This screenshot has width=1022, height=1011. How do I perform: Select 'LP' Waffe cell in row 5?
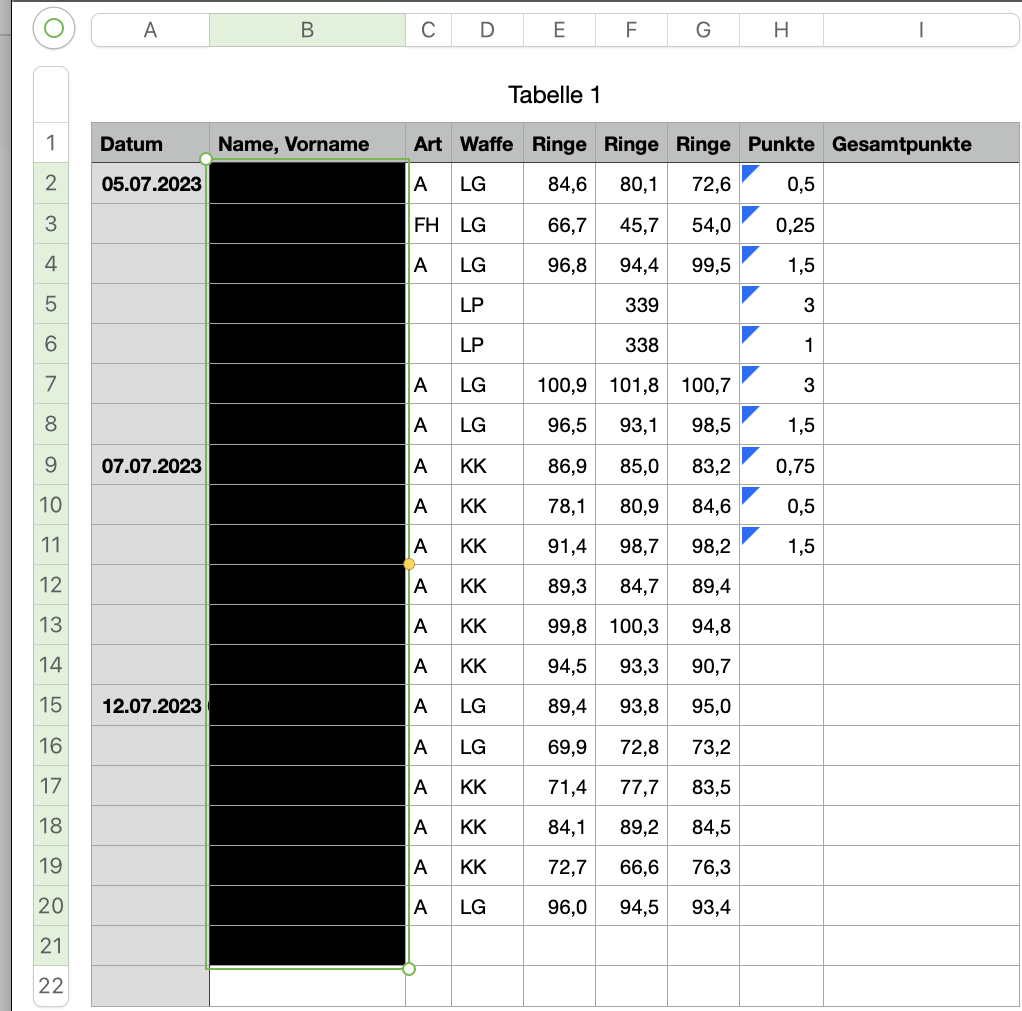click(x=488, y=304)
